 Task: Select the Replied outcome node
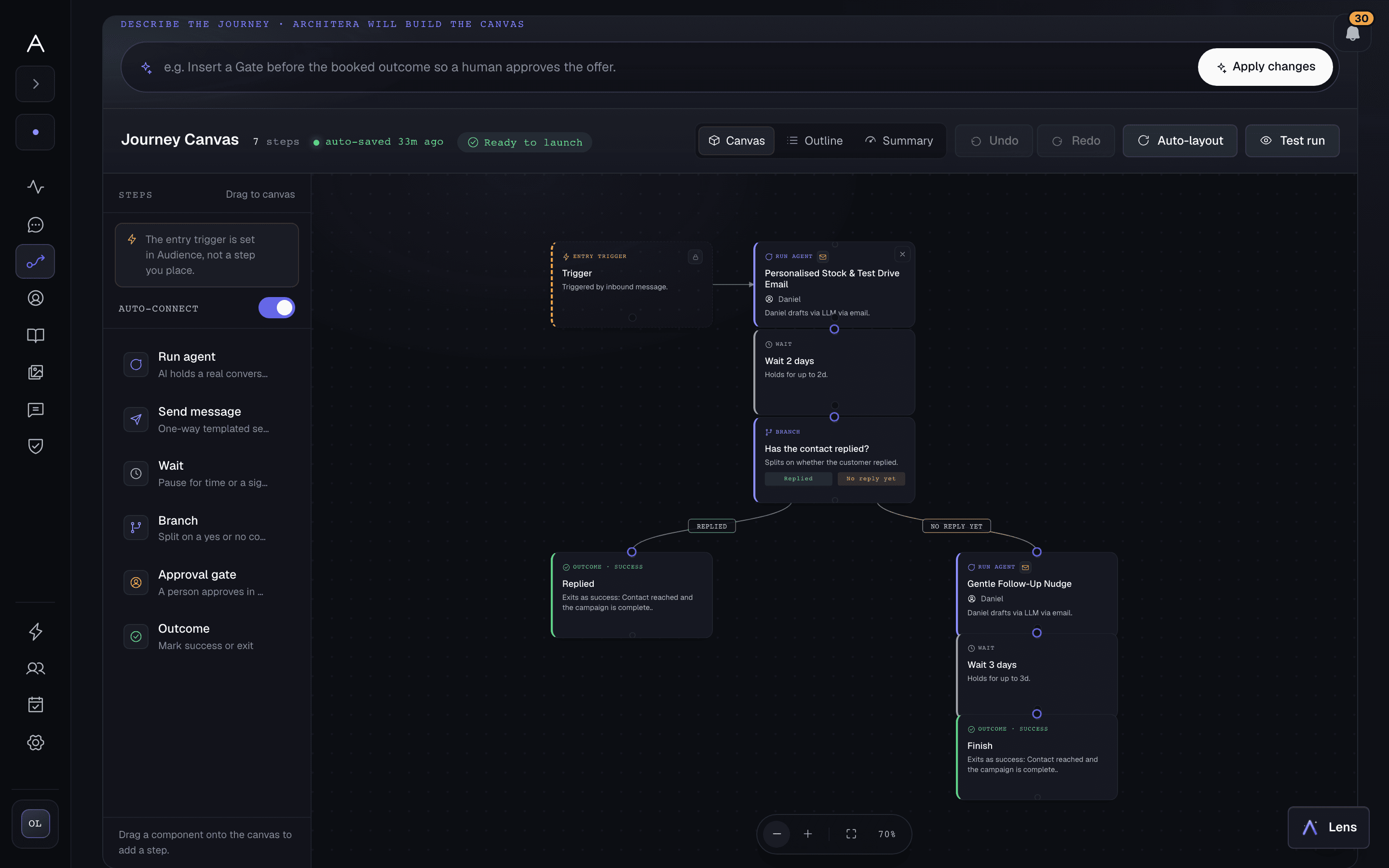click(631, 595)
